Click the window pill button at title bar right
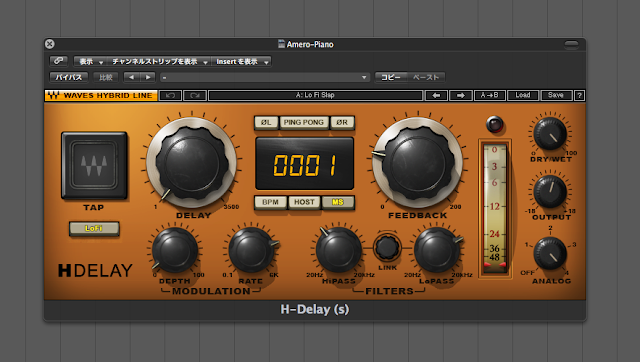 click(571, 44)
